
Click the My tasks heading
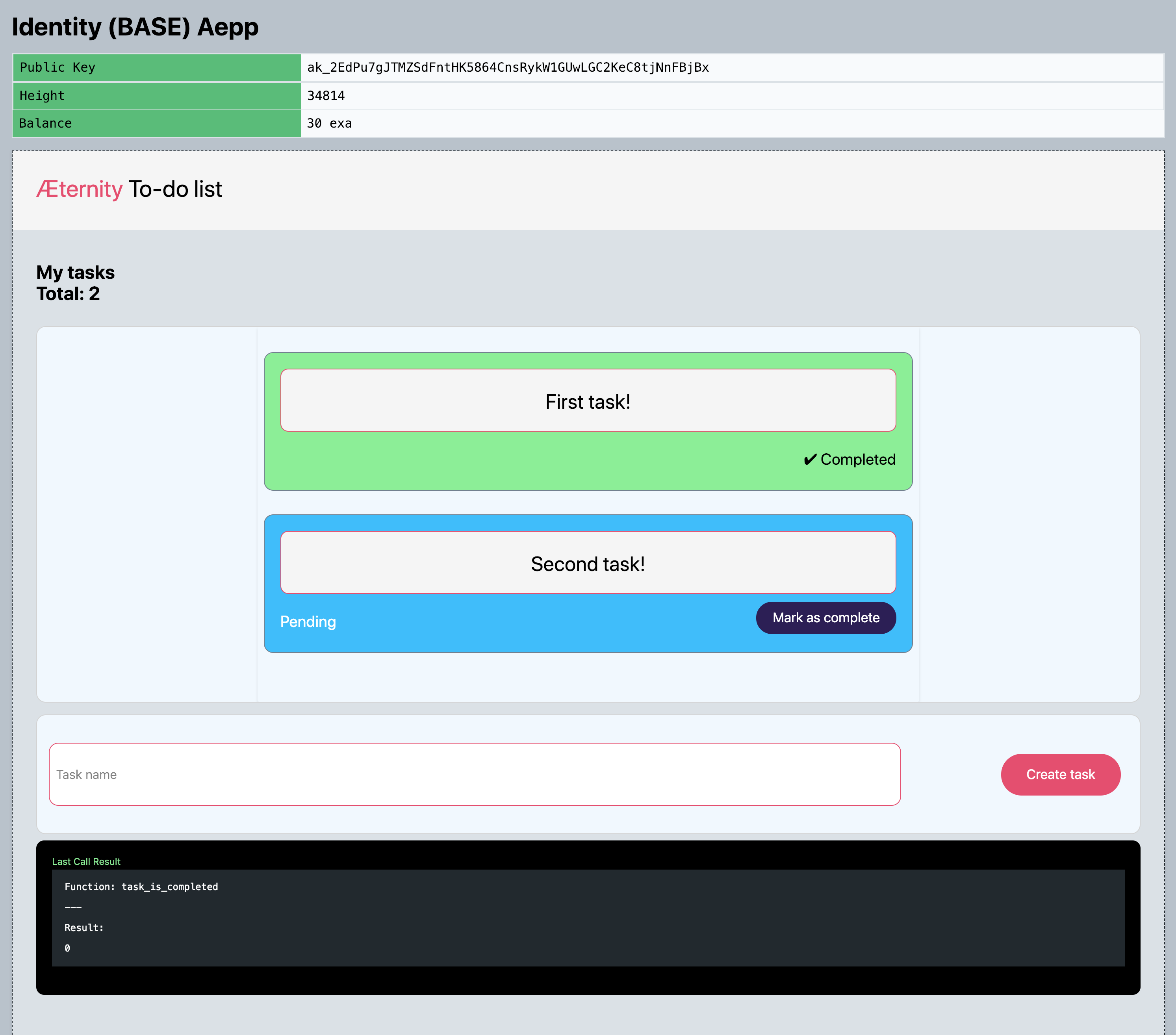(75, 272)
